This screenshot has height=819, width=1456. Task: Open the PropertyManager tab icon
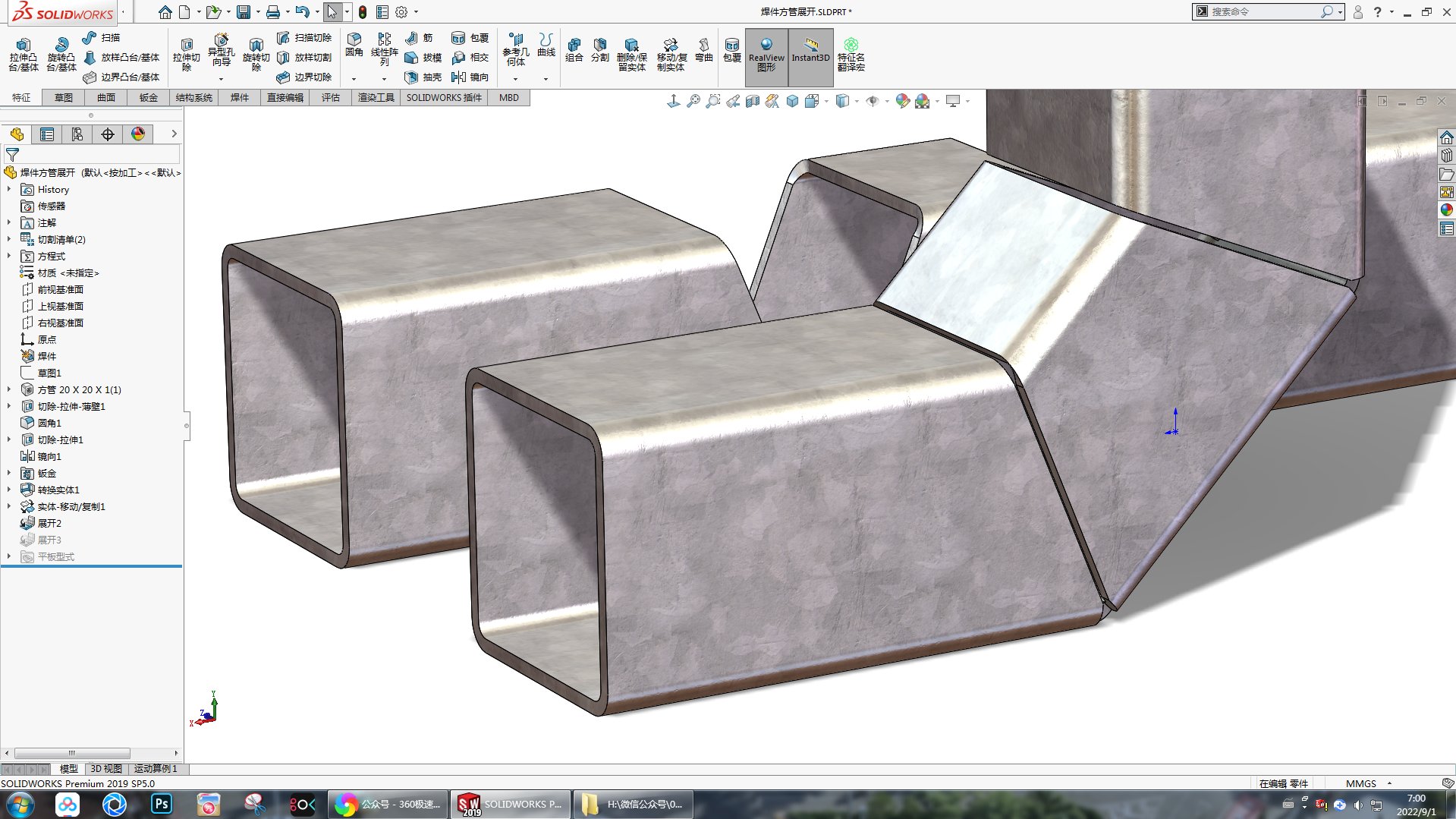point(47,134)
